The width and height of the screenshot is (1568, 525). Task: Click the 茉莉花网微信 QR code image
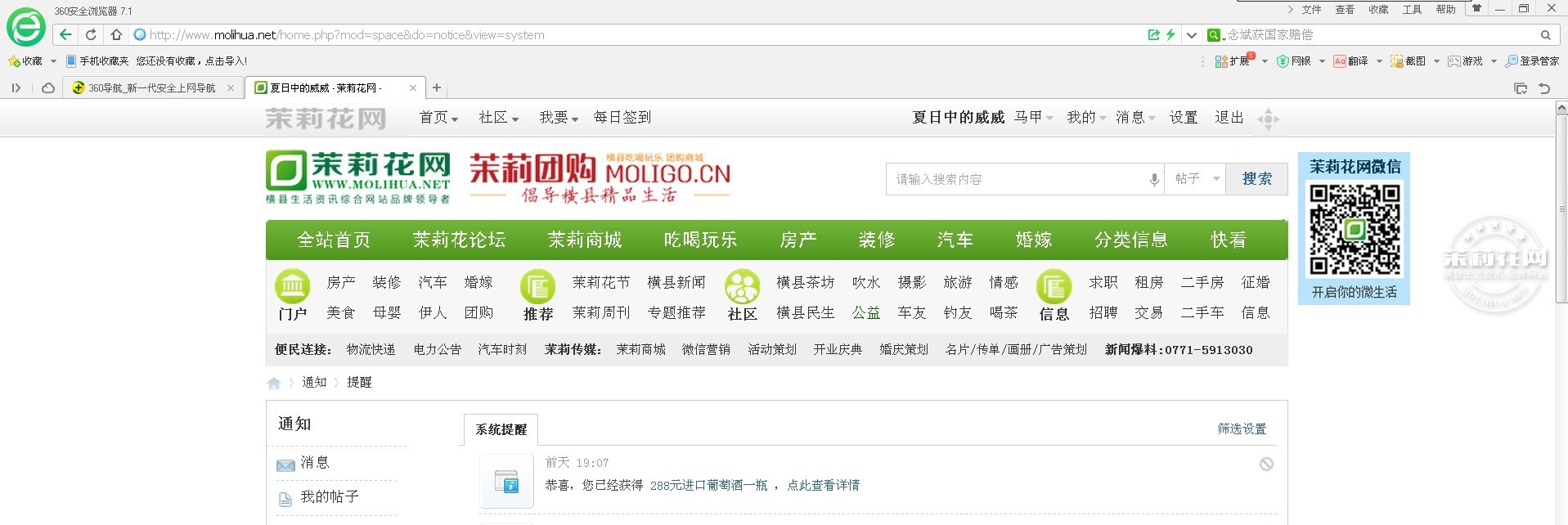[1355, 230]
